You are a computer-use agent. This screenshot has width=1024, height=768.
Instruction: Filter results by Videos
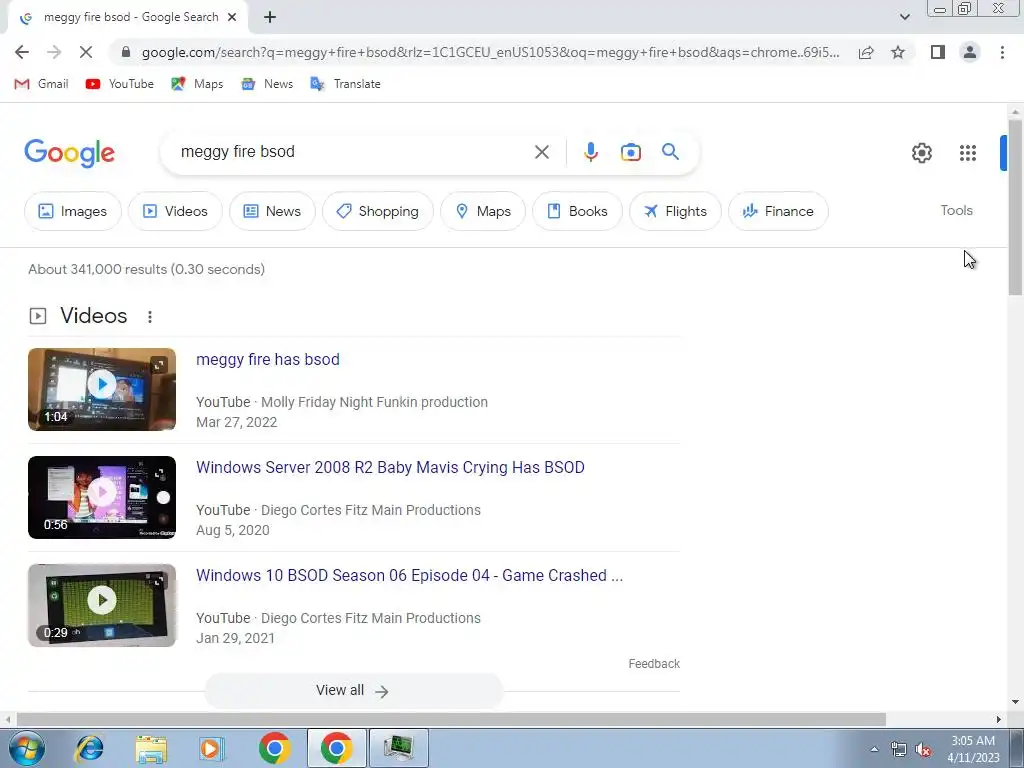pos(175,211)
